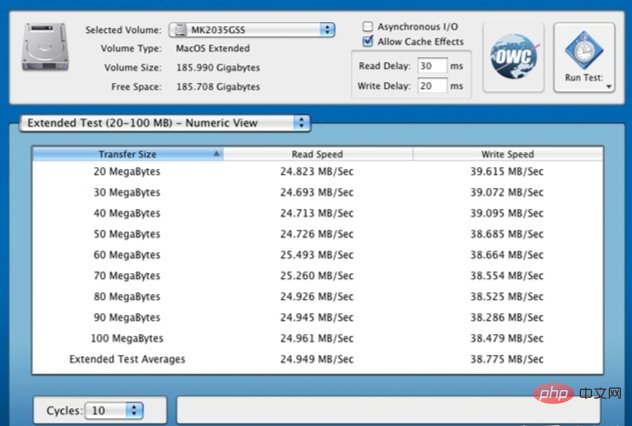The height and width of the screenshot is (426, 632).
Task: Enable the Asynchronous I/O checkbox
Action: 369,26
